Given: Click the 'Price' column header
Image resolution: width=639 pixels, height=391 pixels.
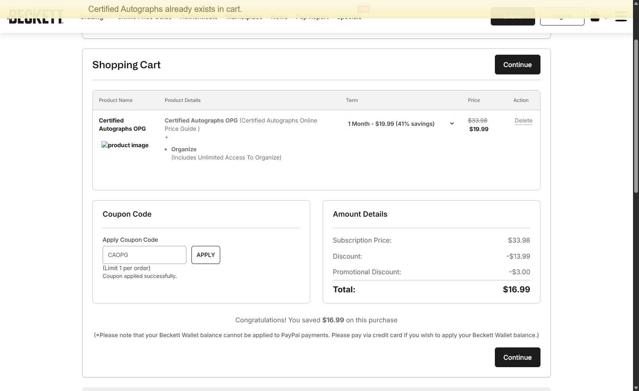Looking at the screenshot, I should coord(474,100).
